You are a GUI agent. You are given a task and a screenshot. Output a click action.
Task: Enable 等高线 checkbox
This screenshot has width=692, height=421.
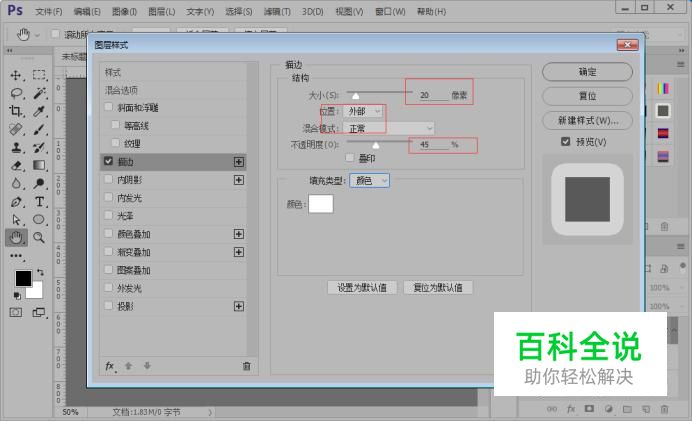116,125
